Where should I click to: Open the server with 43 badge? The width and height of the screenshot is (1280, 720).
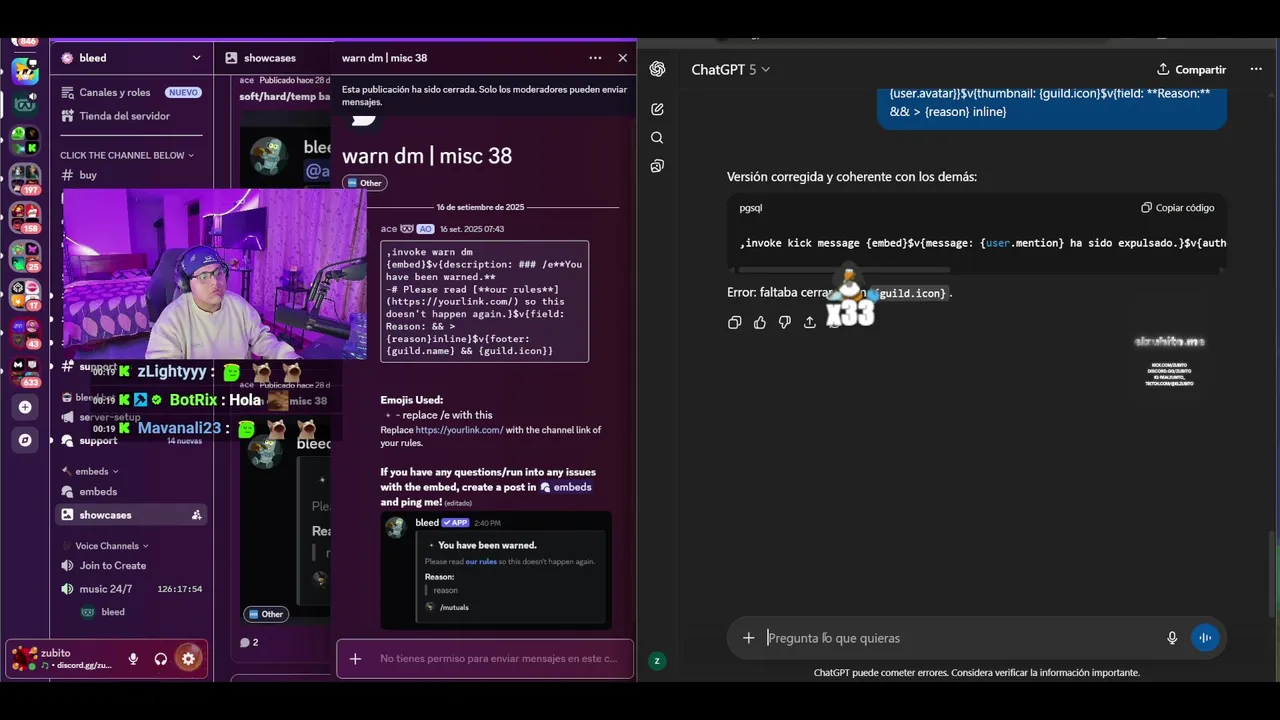[25, 332]
